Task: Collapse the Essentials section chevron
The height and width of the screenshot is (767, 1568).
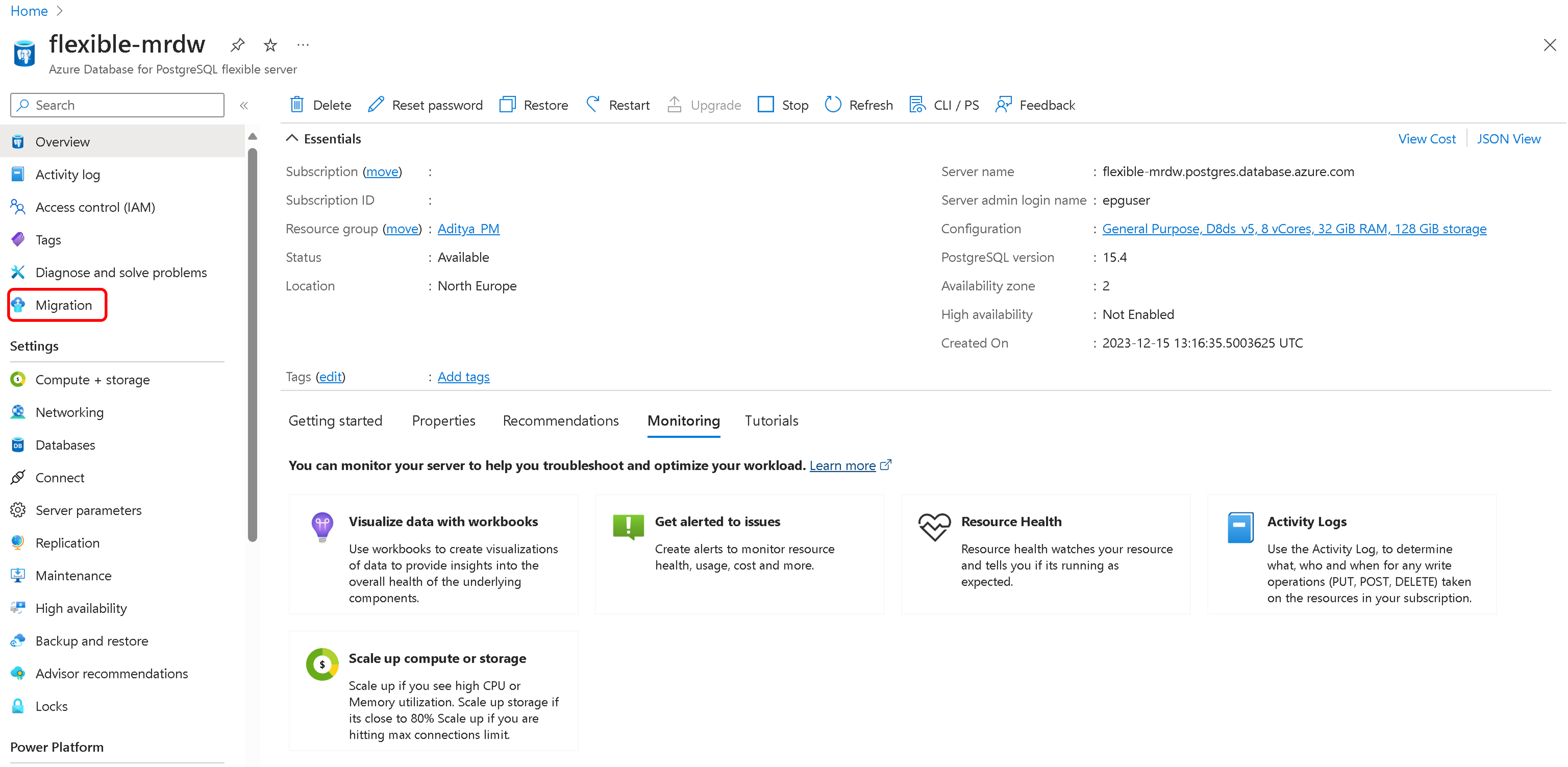Action: [292, 138]
